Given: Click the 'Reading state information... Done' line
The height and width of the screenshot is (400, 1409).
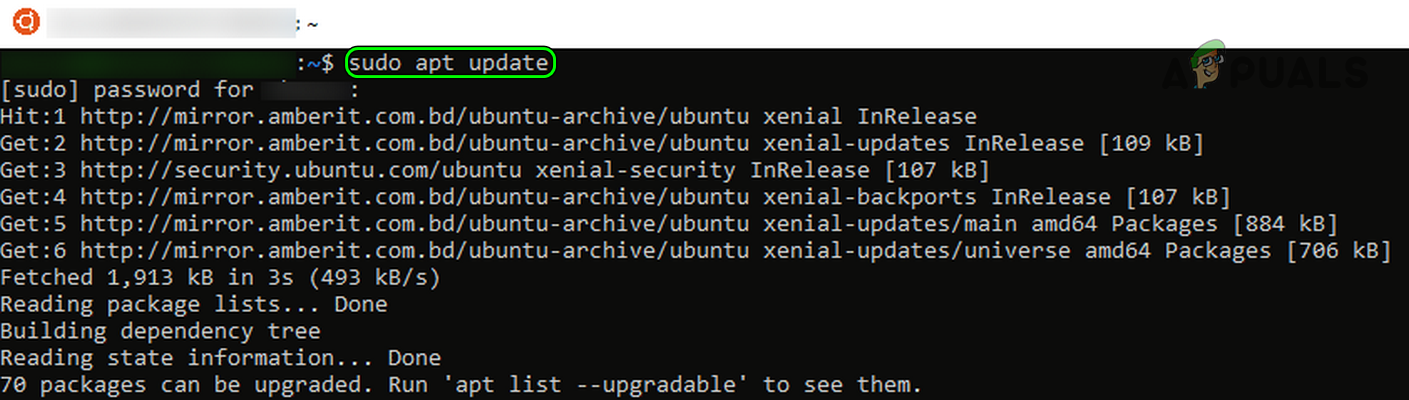Looking at the screenshot, I should point(220,357).
